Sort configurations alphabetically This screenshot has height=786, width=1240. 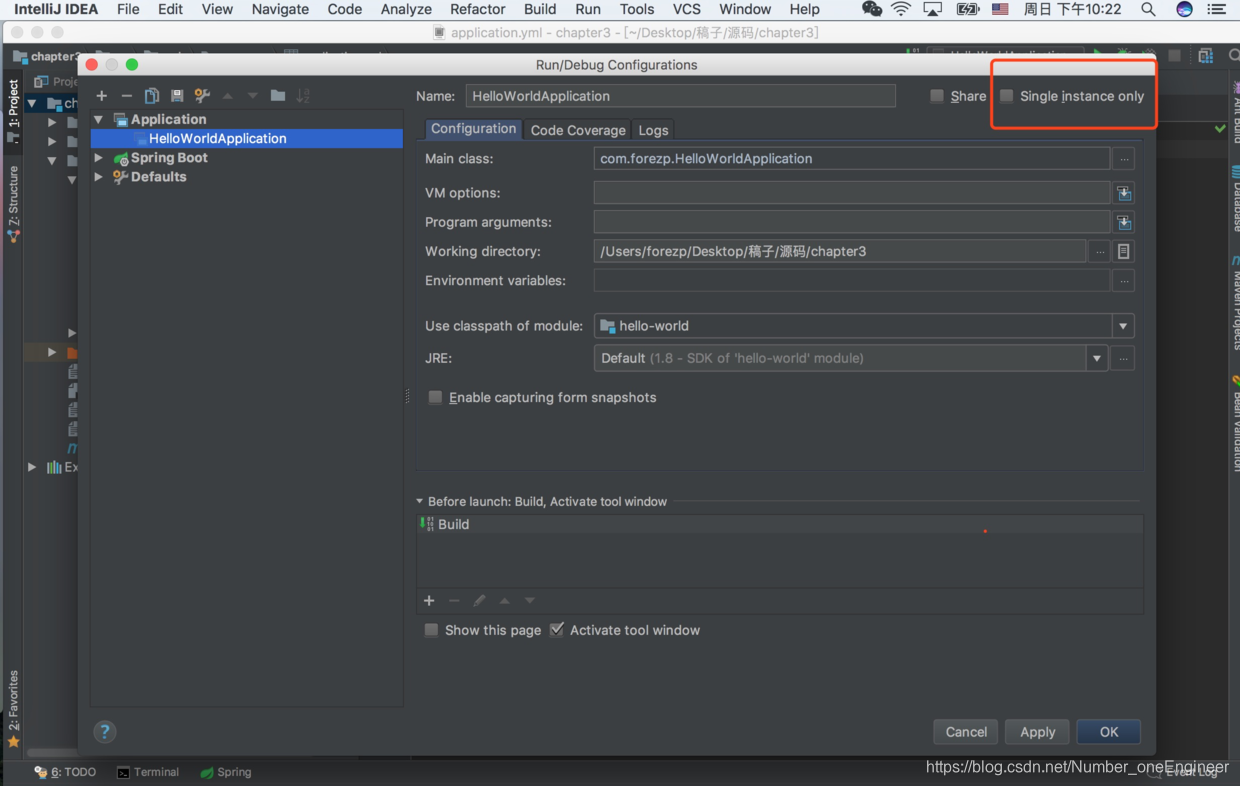(303, 96)
